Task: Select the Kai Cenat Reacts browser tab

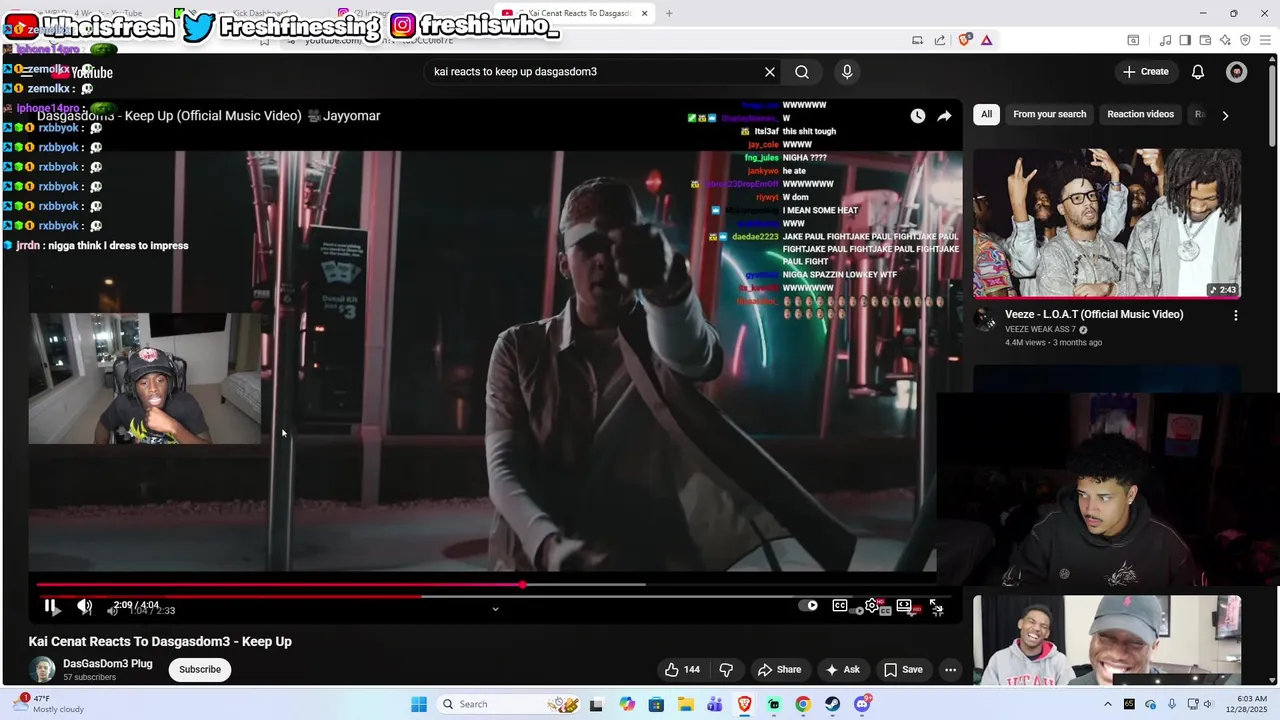Action: [x=574, y=13]
